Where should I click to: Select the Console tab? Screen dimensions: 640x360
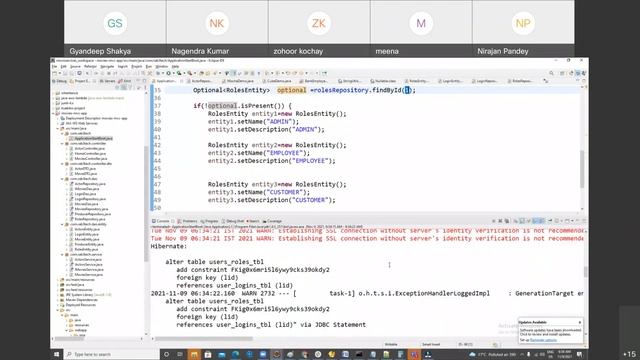161,221
